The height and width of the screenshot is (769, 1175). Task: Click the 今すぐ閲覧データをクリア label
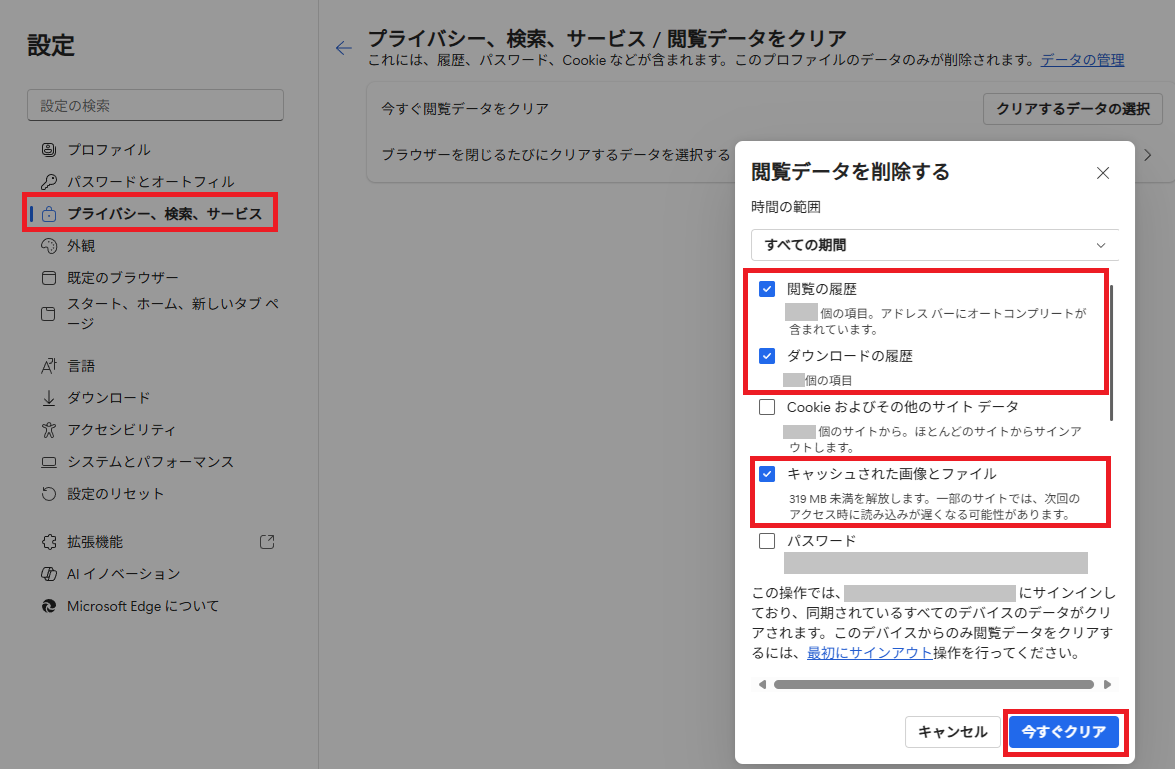click(x=465, y=109)
